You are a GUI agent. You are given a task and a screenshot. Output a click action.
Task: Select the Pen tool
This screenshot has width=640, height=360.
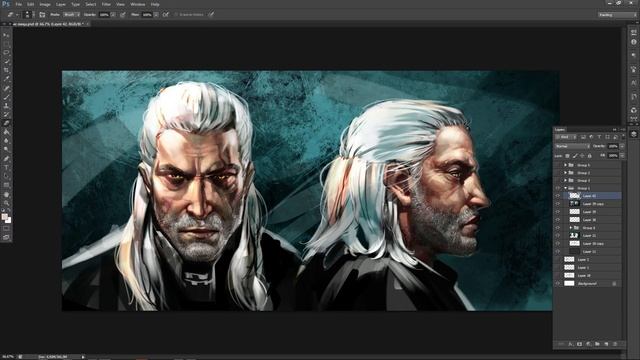tap(6, 159)
